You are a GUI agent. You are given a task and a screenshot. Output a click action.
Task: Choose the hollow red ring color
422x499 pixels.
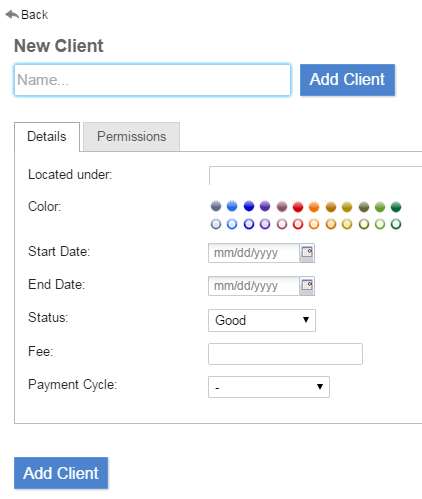(x=298, y=224)
